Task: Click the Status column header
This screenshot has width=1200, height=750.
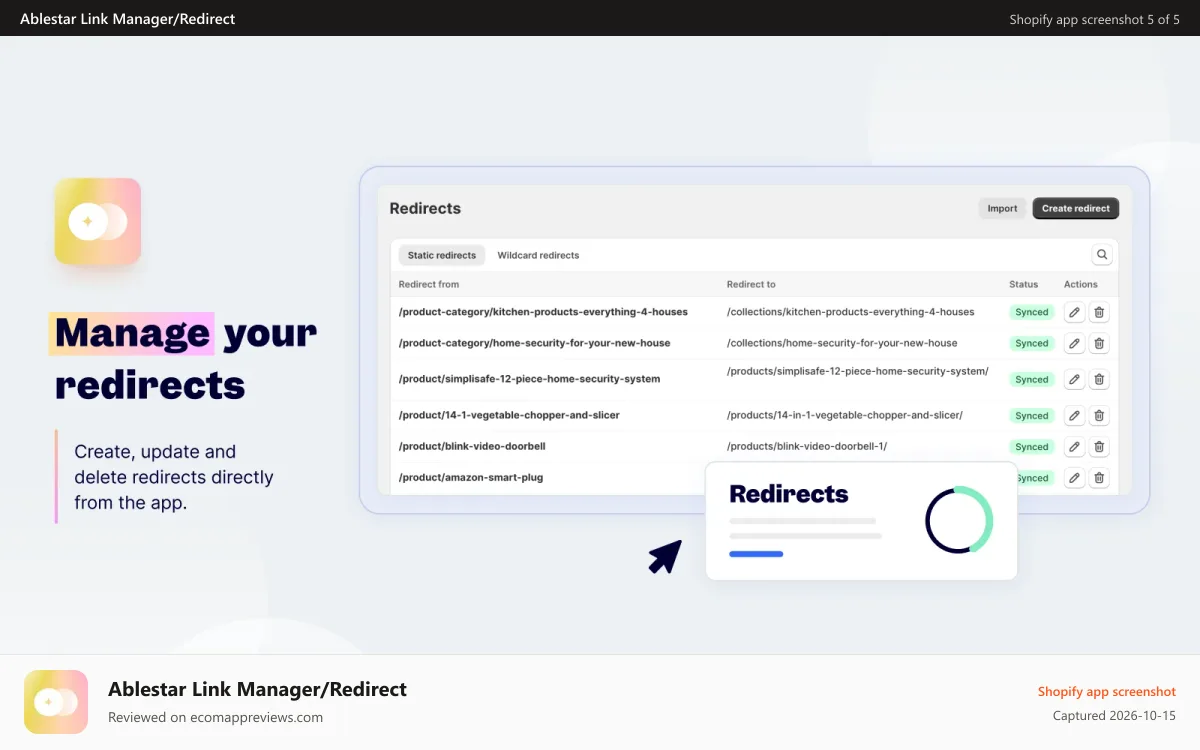Action: tap(1023, 284)
